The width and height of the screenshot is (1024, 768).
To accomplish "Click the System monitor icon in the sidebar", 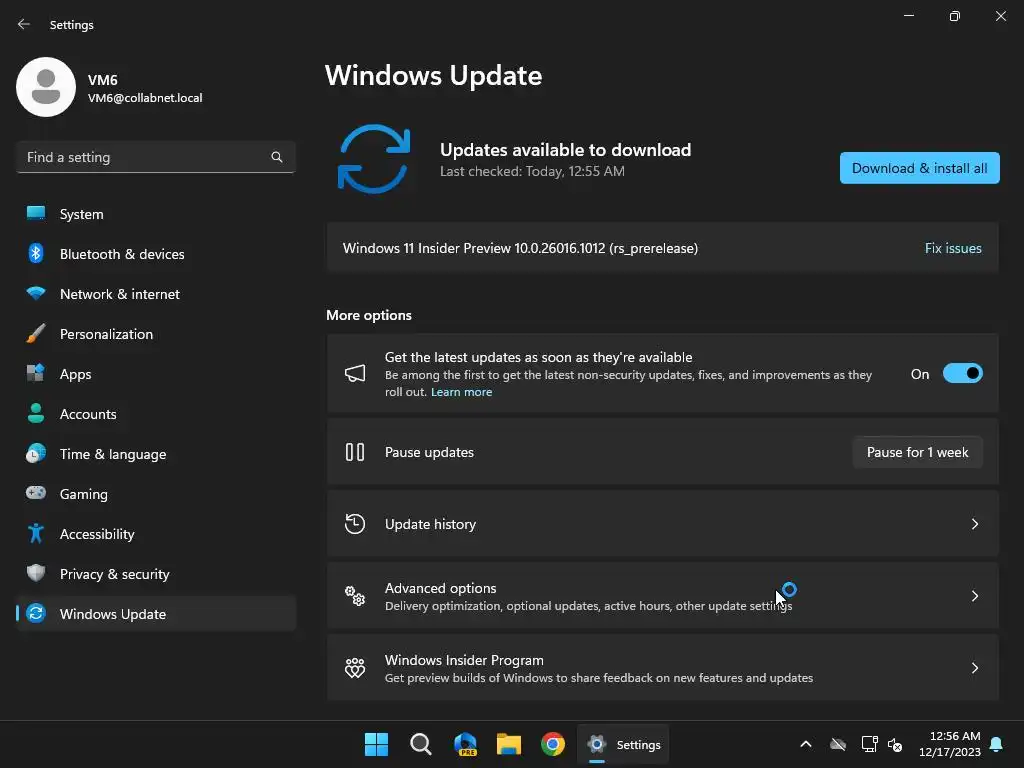I will point(36,214).
